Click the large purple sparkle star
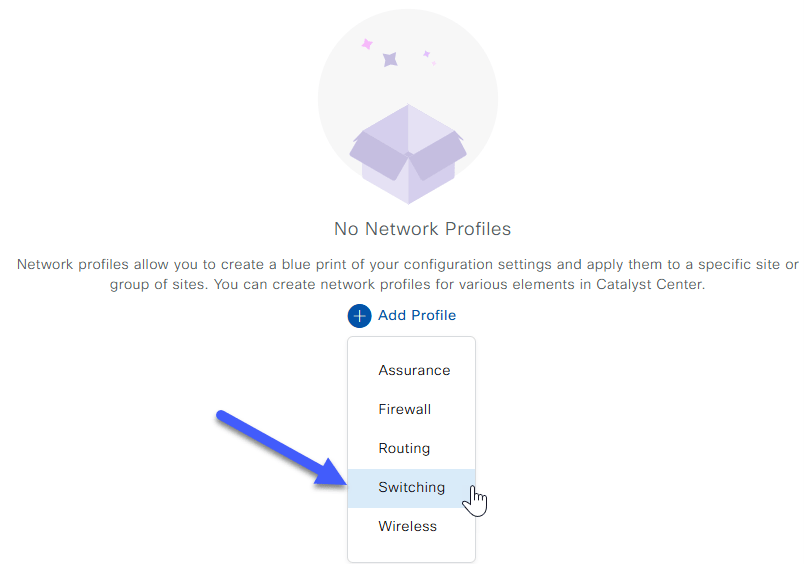The width and height of the screenshot is (804, 564). pyautogui.click(x=390, y=59)
